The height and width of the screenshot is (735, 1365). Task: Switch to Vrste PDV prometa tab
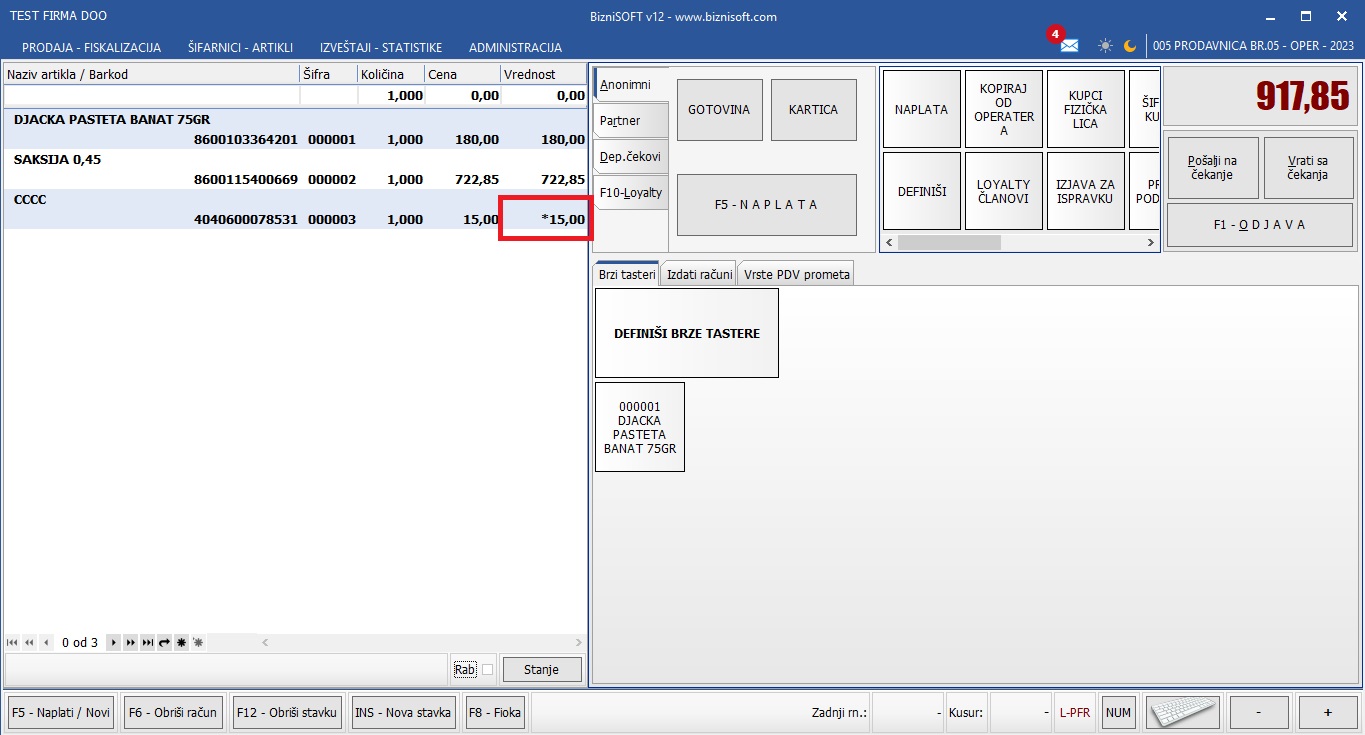pos(797,275)
